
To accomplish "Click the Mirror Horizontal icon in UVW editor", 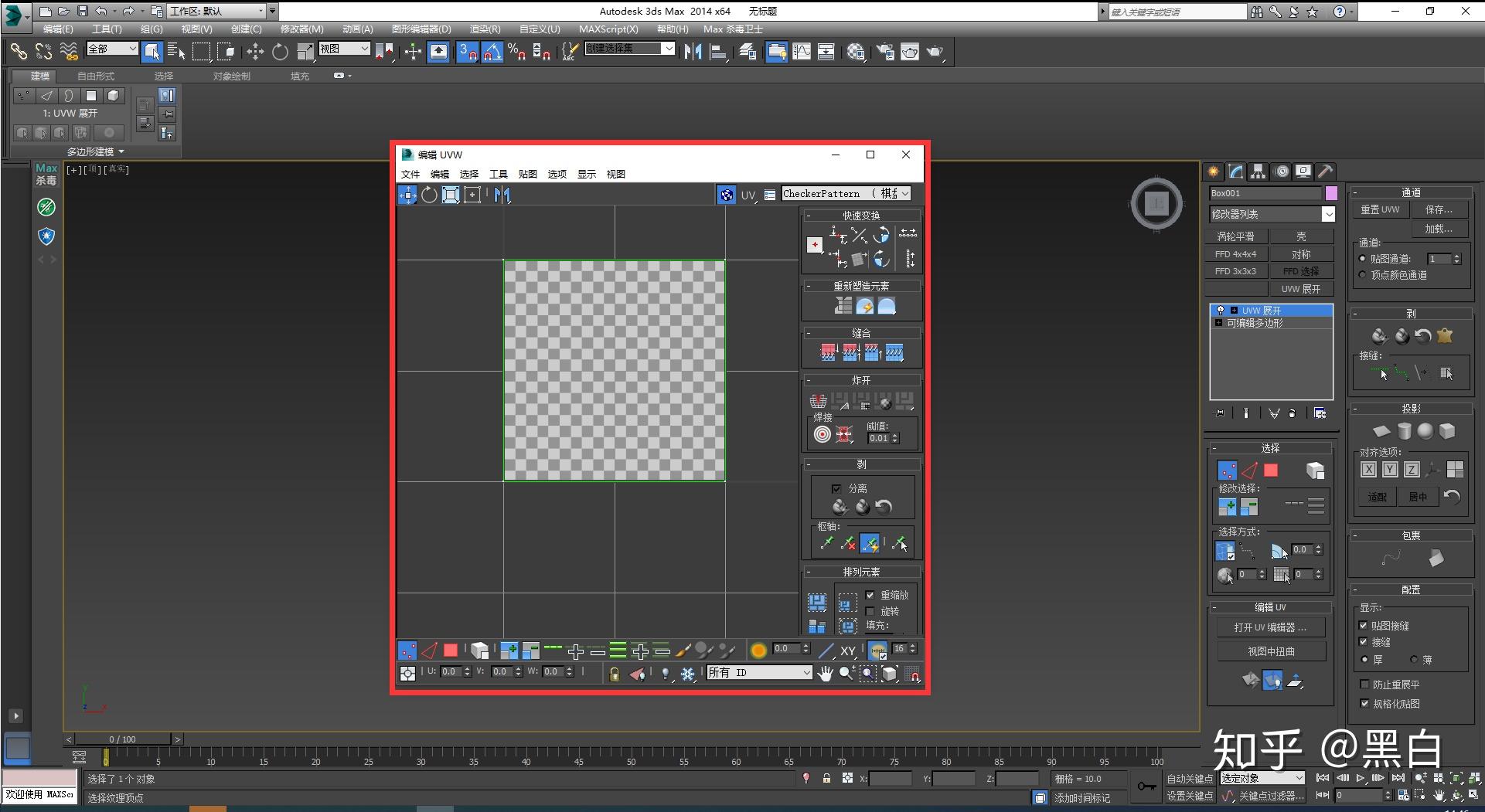I will pos(502,195).
